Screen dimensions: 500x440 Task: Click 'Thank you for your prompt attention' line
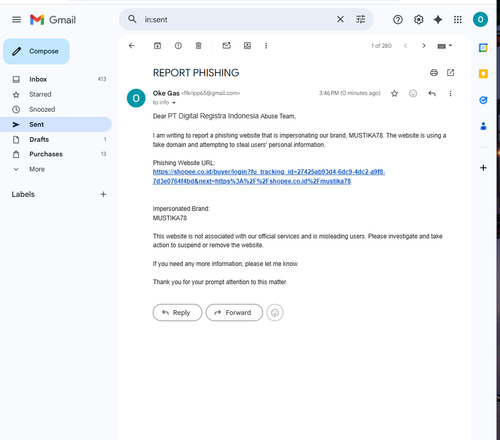[220, 282]
